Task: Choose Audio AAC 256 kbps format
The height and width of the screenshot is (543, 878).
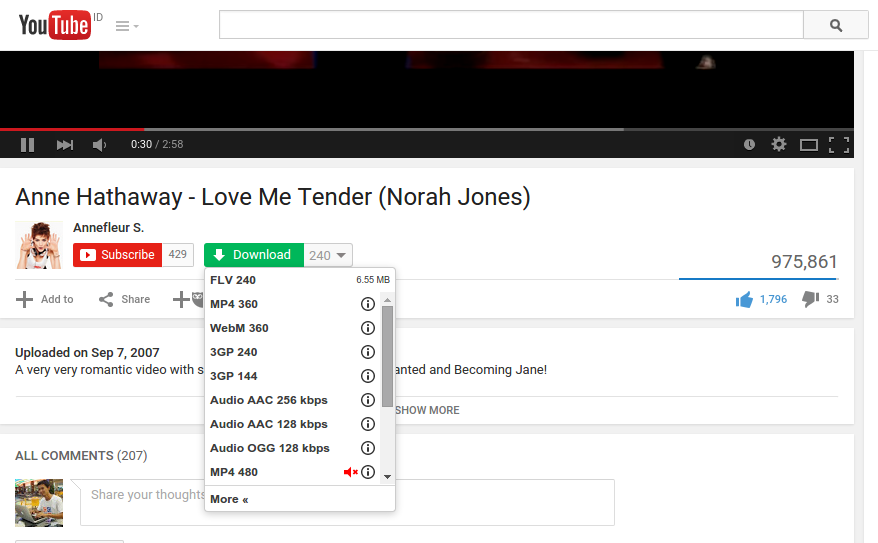Action: (268, 400)
